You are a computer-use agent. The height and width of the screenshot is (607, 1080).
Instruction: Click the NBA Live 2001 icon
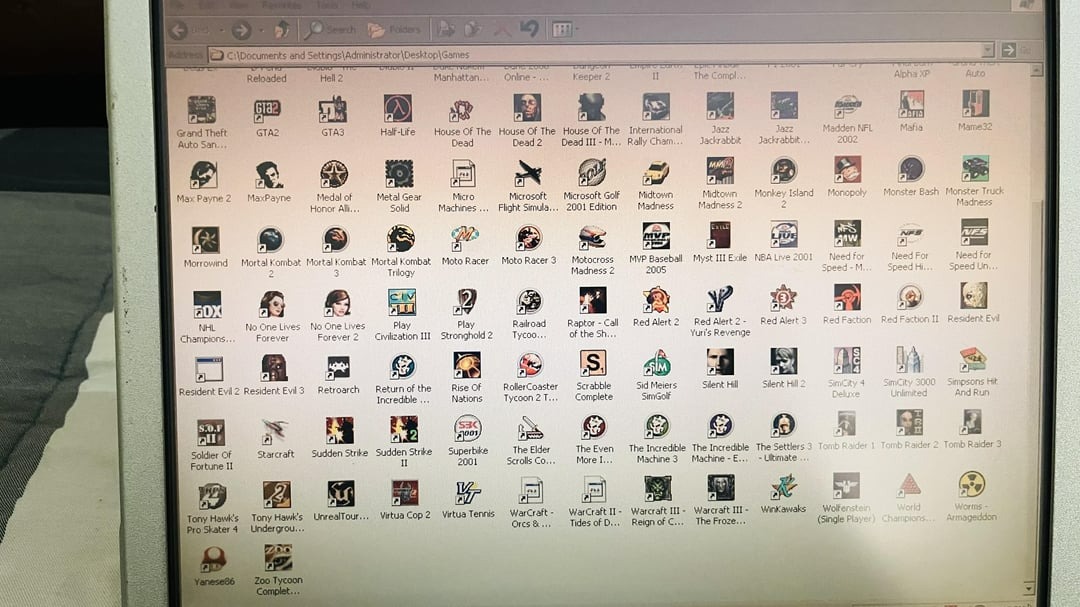tap(784, 235)
